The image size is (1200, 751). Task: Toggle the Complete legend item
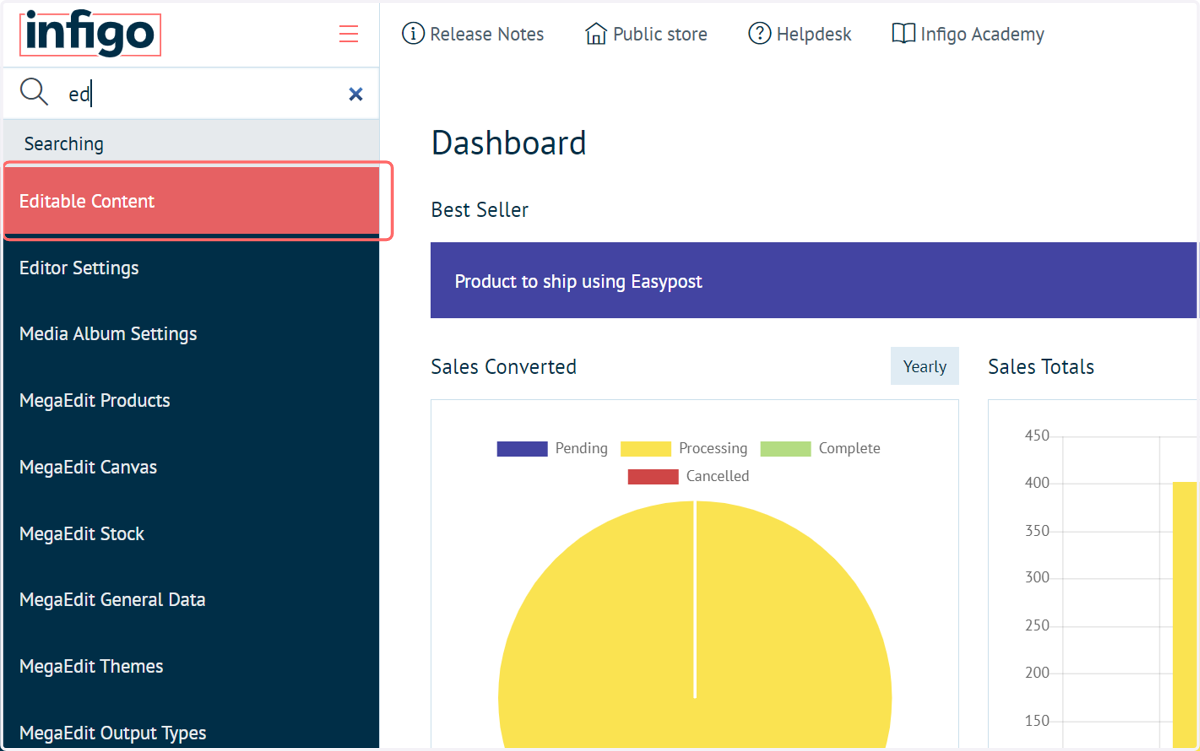(x=821, y=448)
